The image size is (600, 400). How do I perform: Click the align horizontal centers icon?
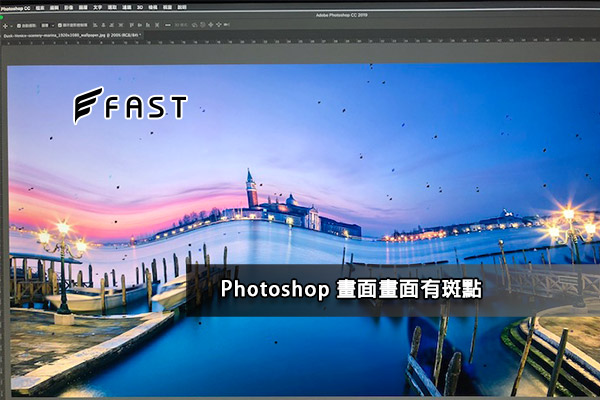103,25
